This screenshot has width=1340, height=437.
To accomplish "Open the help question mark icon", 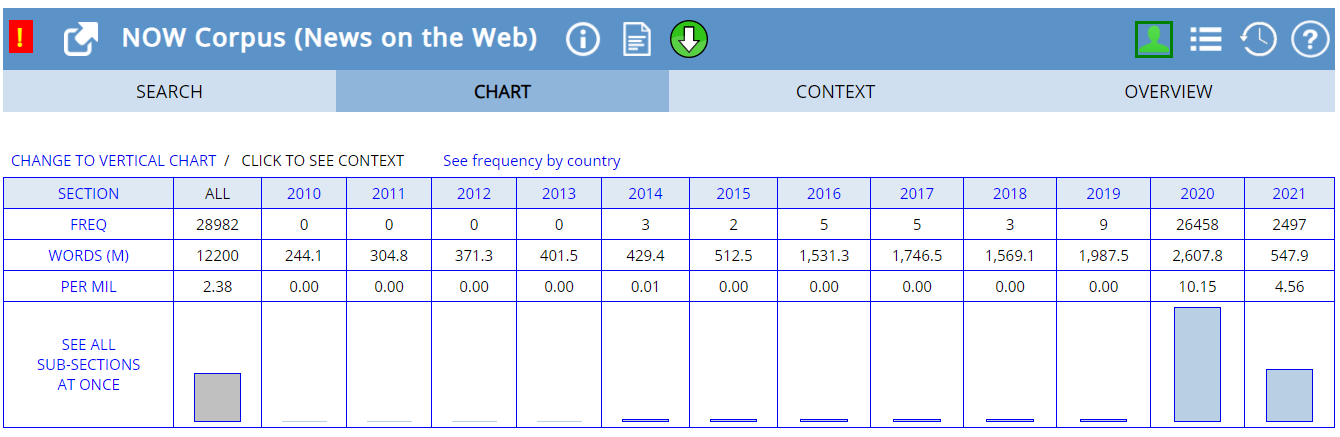I will click(1310, 40).
